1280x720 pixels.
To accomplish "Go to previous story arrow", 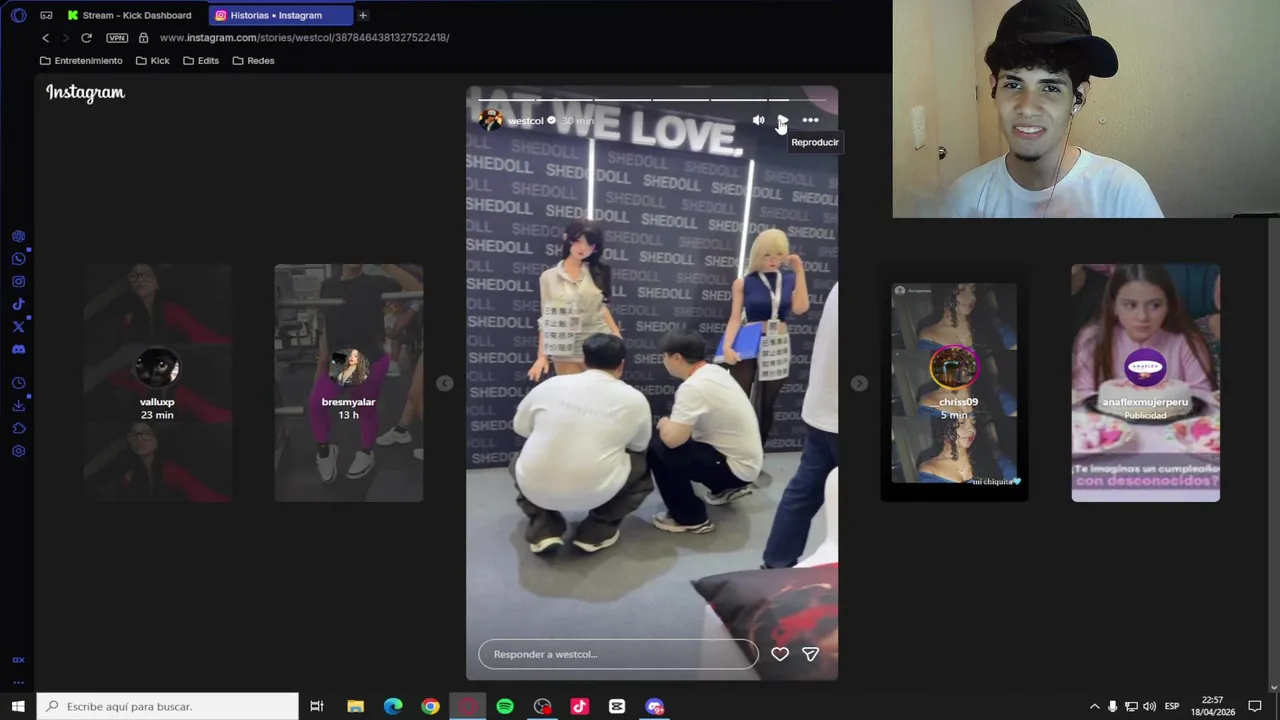I will pyautogui.click(x=445, y=383).
